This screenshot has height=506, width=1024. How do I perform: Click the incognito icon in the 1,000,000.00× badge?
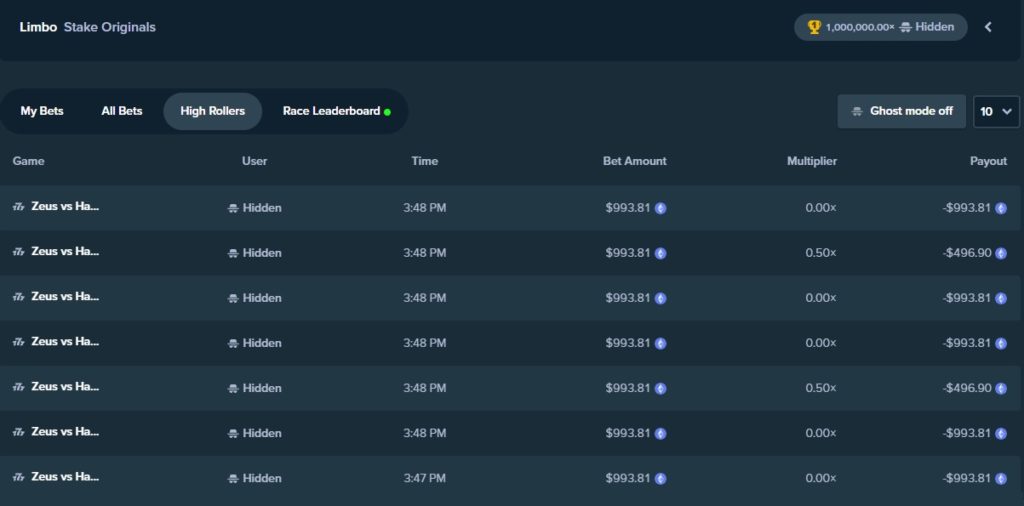[905, 27]
